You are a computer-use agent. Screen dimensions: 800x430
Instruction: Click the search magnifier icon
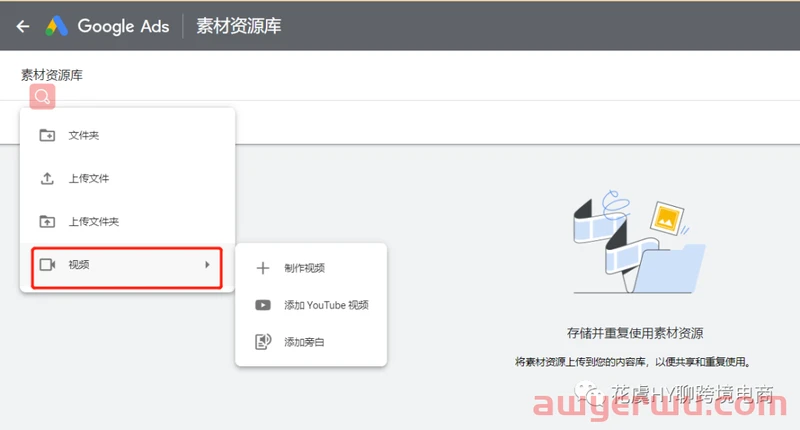pyautogui.click(x=42, y=96)
